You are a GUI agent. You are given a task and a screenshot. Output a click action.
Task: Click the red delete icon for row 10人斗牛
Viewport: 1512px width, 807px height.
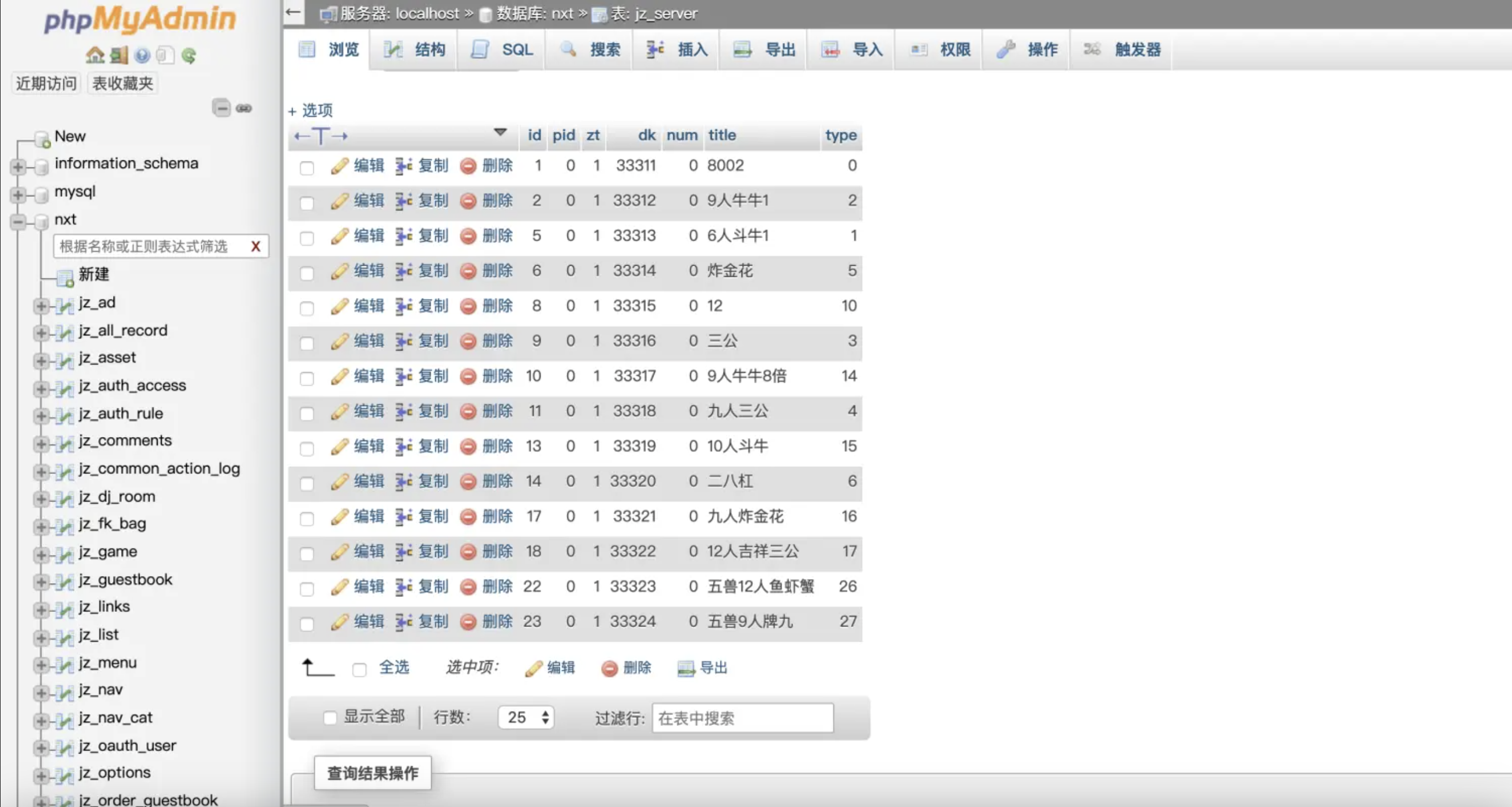coord(468,447)
